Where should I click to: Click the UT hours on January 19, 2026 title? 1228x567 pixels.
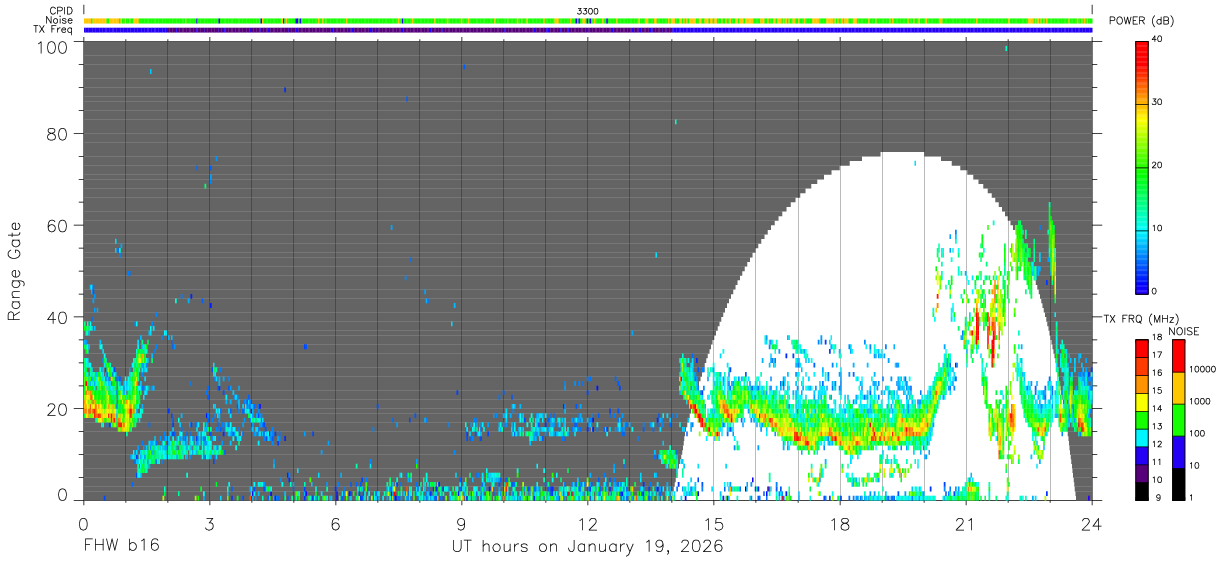(x=587, y=547)
